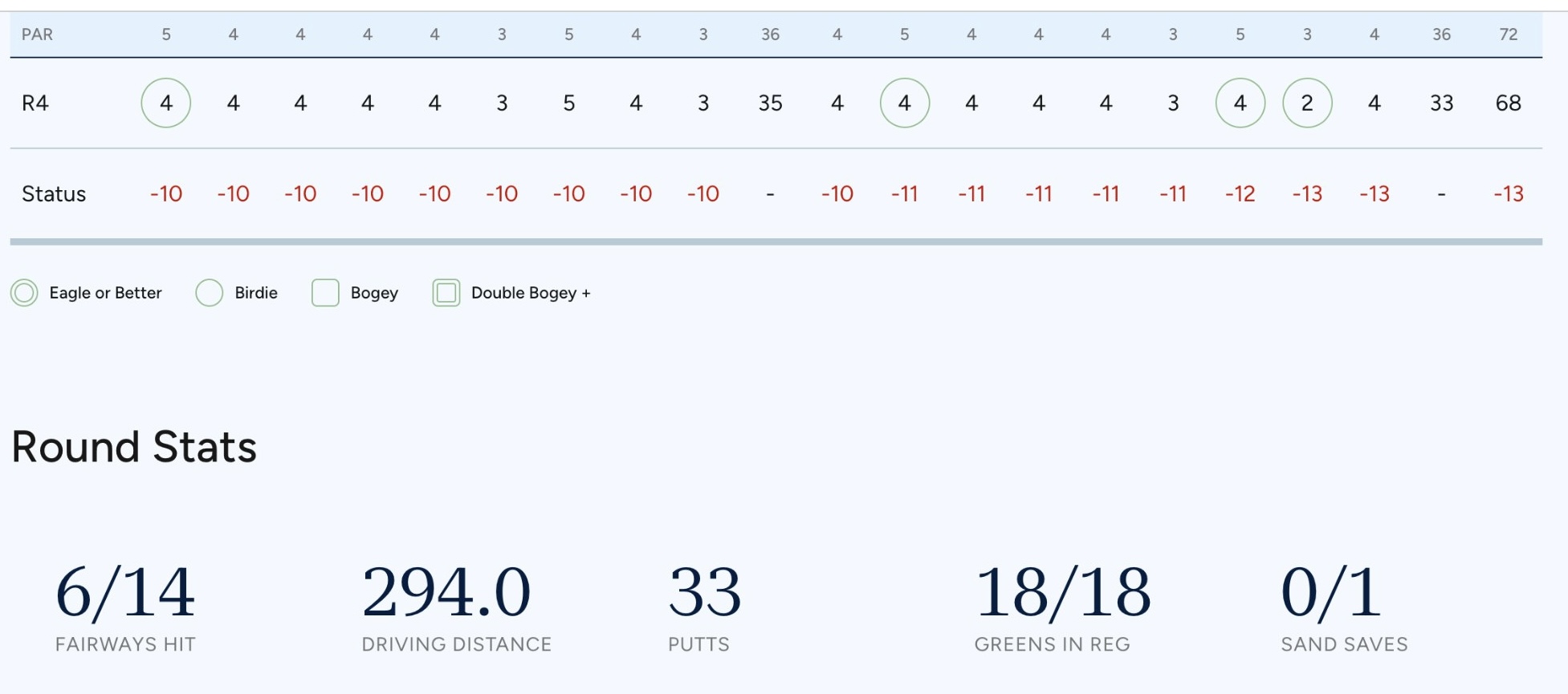The image size is (1568, 694).
Task: Select the circled birdie 2 on hole 17
Action: (1307, 103)
